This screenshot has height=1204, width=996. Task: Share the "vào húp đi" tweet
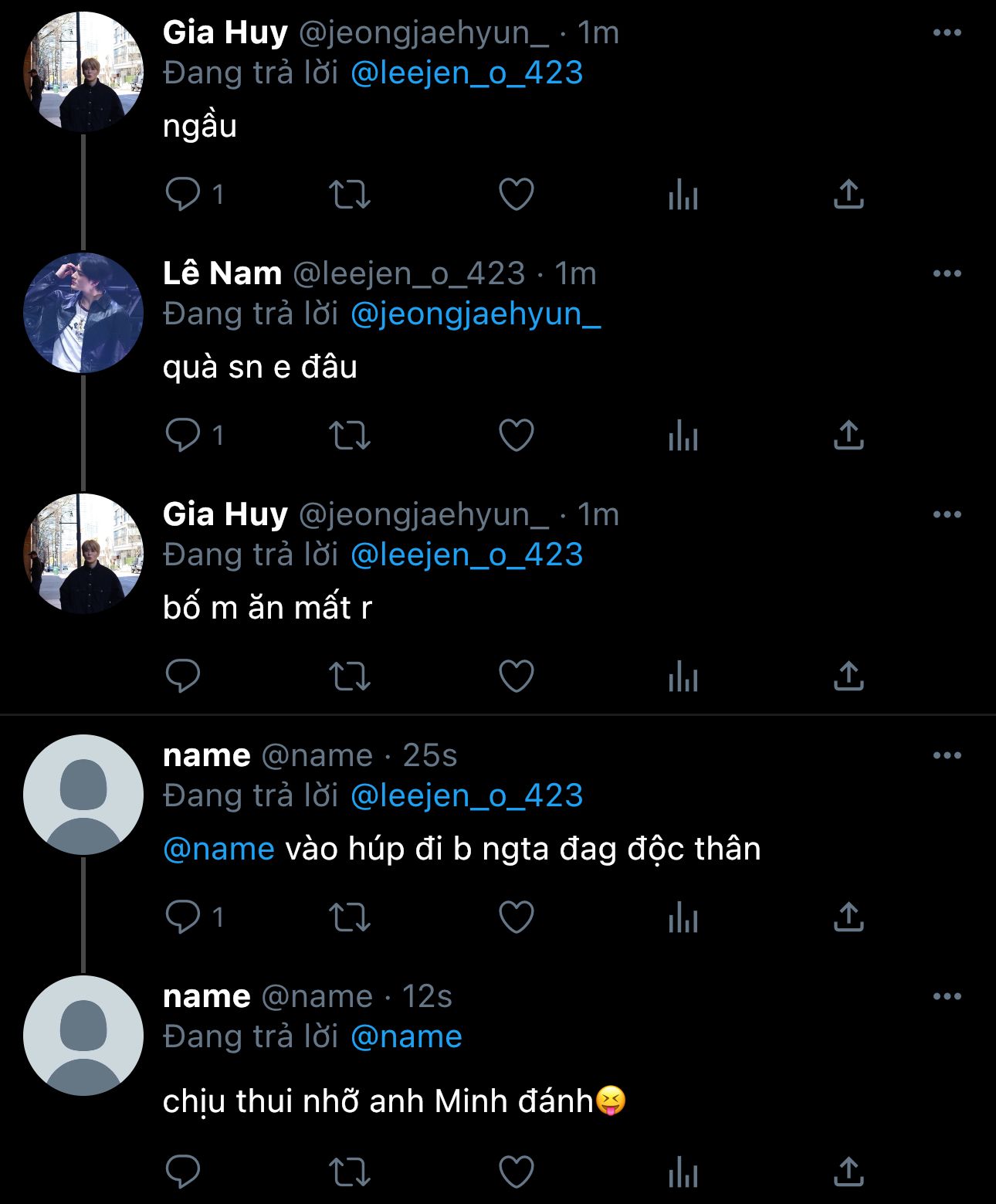(x=849, y=917)
